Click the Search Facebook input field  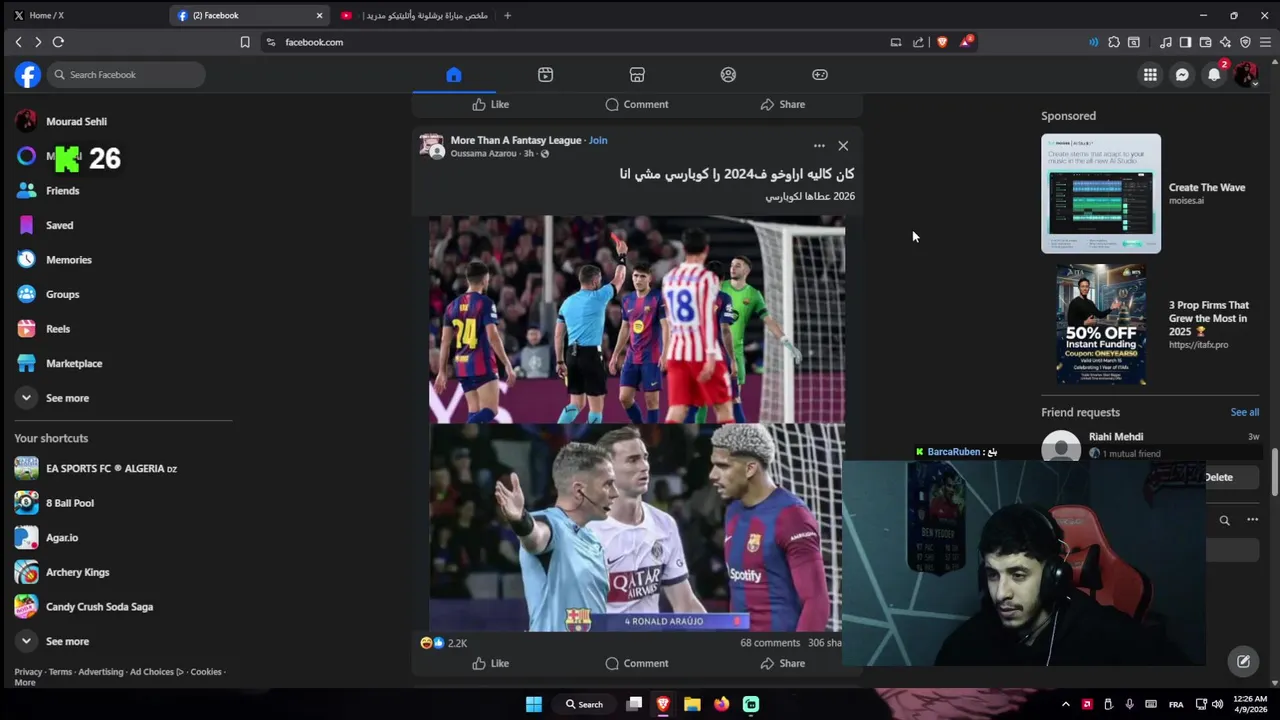[125, 75]
